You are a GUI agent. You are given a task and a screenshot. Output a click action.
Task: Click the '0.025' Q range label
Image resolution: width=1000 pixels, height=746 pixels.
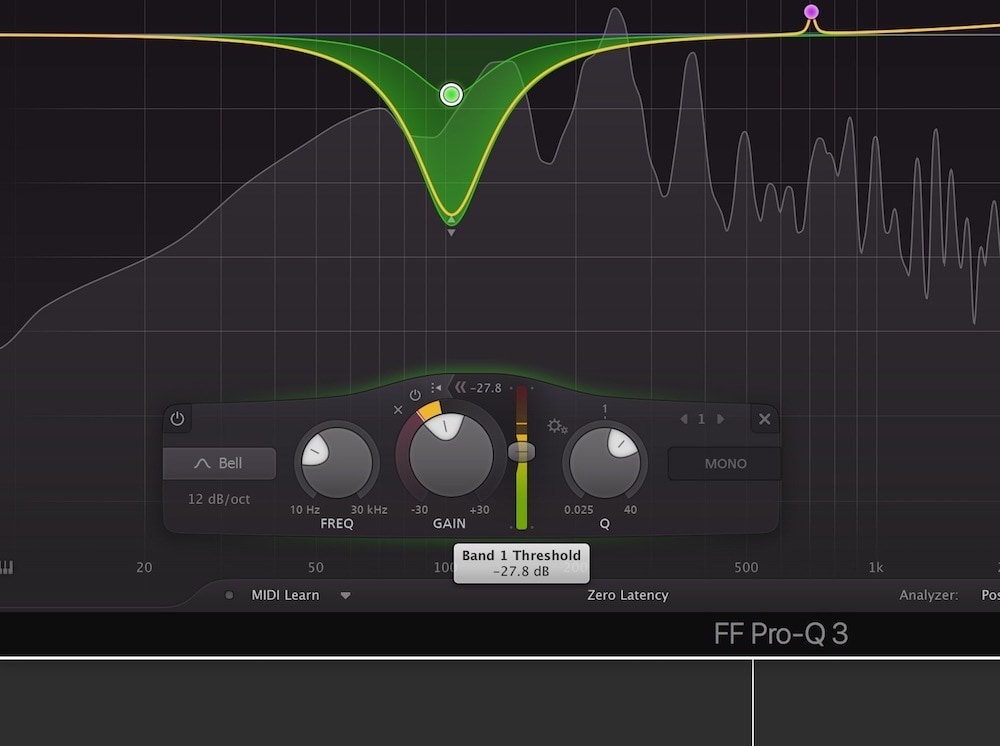click(578, 509)
